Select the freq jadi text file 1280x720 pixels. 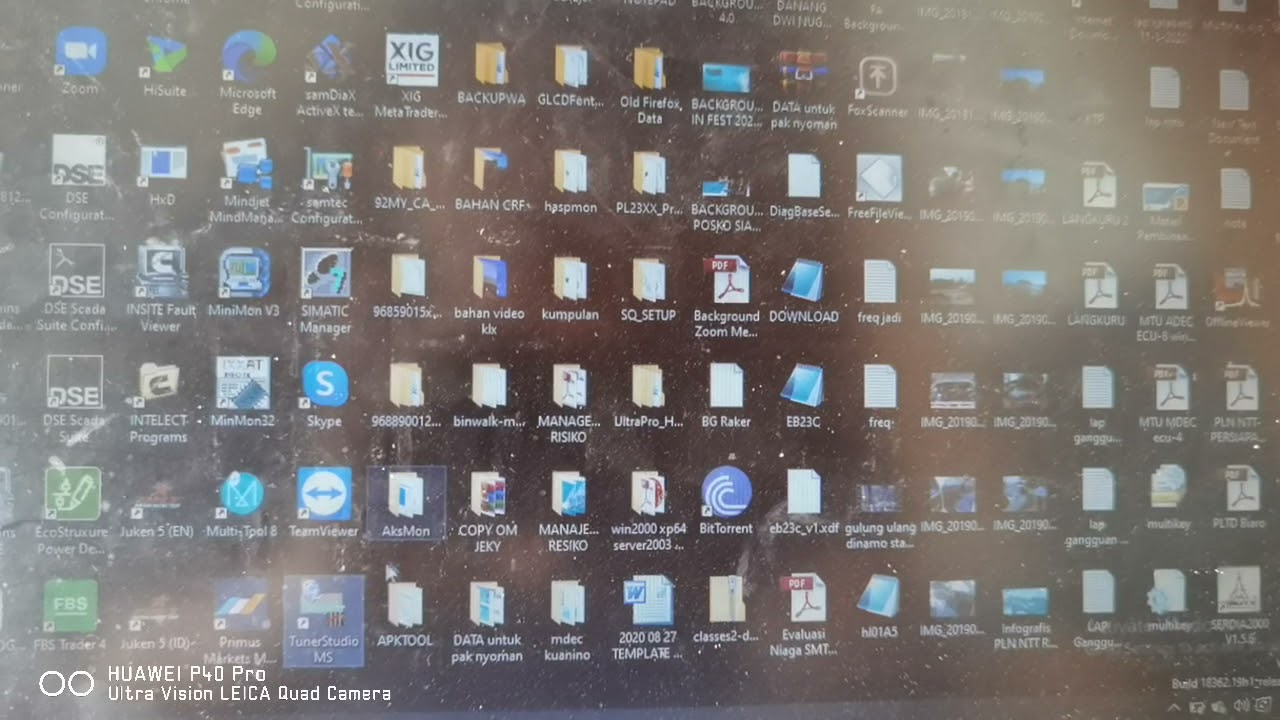tap(880, 293)
